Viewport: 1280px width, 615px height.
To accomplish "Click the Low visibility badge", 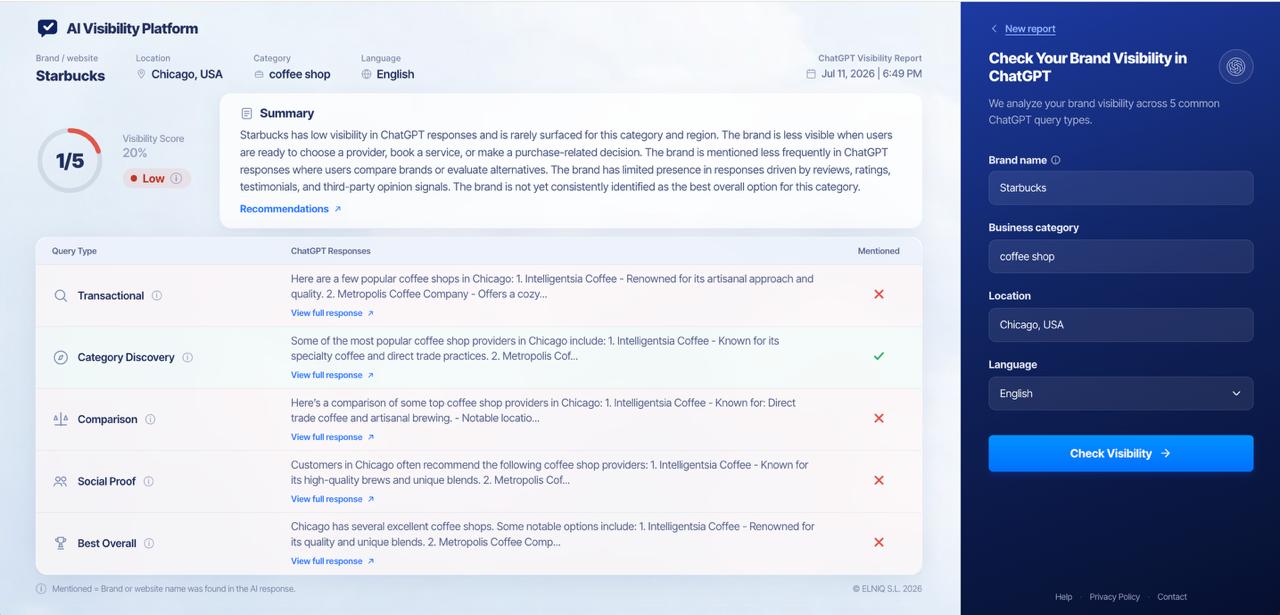I will point(156,178).
